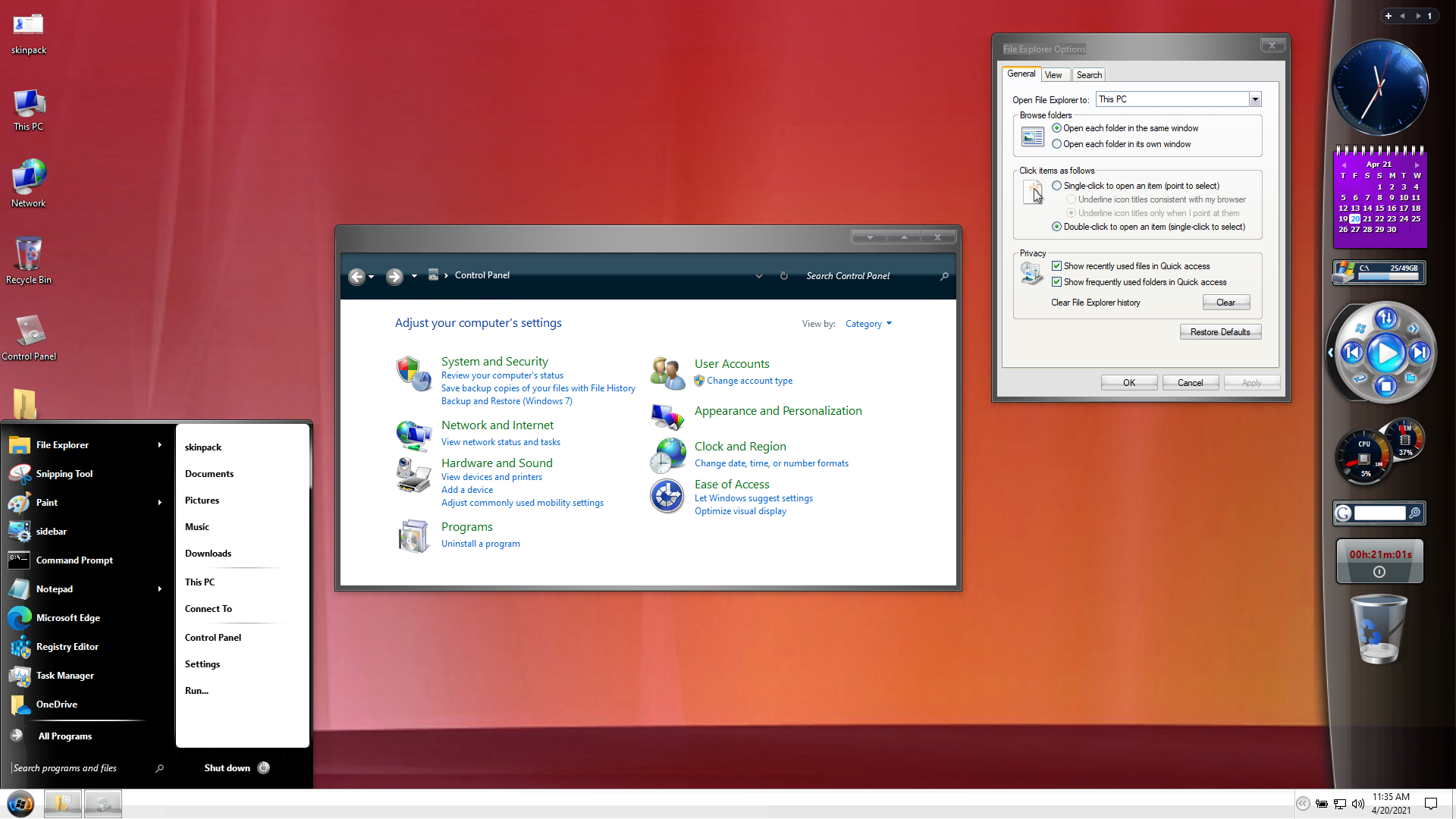
Task: Open Documents from the start menu
Action: (x=209, y=474)
